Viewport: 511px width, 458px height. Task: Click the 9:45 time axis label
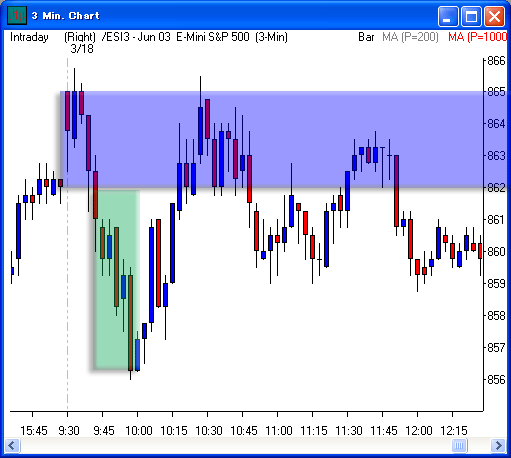[104, 431]
